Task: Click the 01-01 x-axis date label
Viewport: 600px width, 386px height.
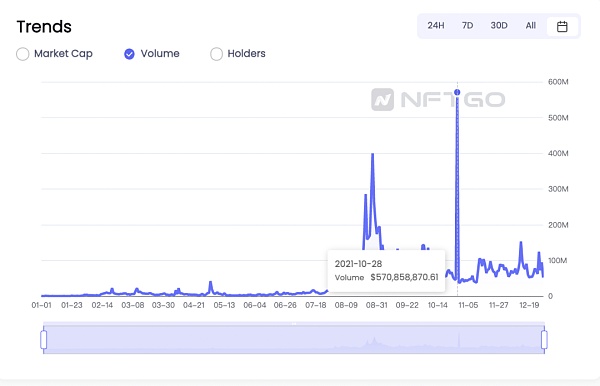Action: click(x=41, y=305)
